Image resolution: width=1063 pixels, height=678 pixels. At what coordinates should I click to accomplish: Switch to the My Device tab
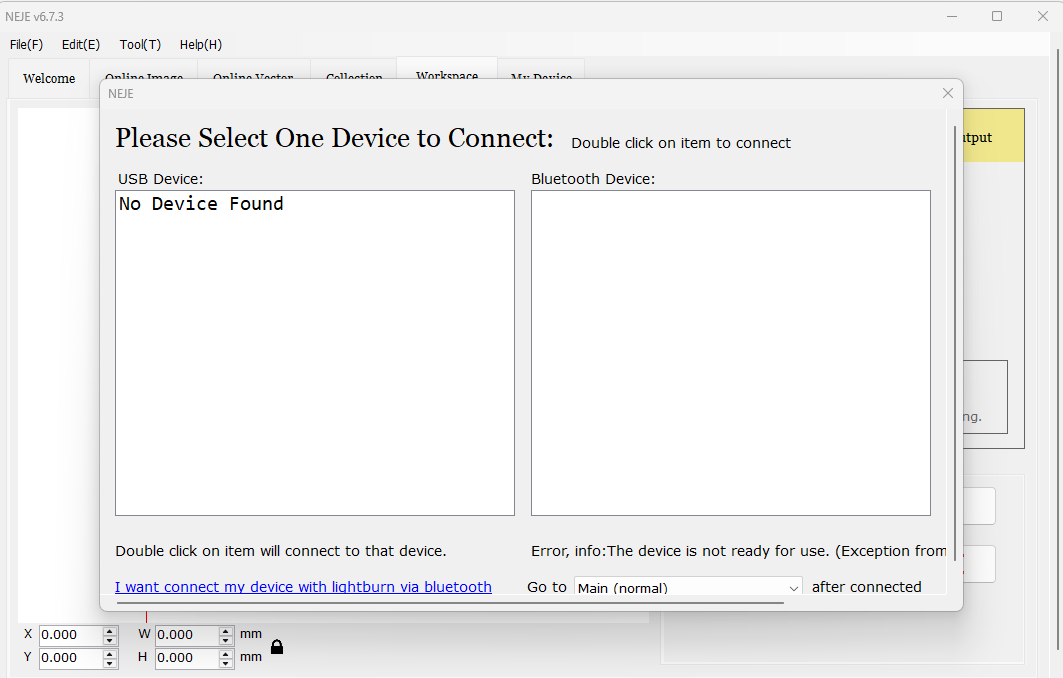541,71
